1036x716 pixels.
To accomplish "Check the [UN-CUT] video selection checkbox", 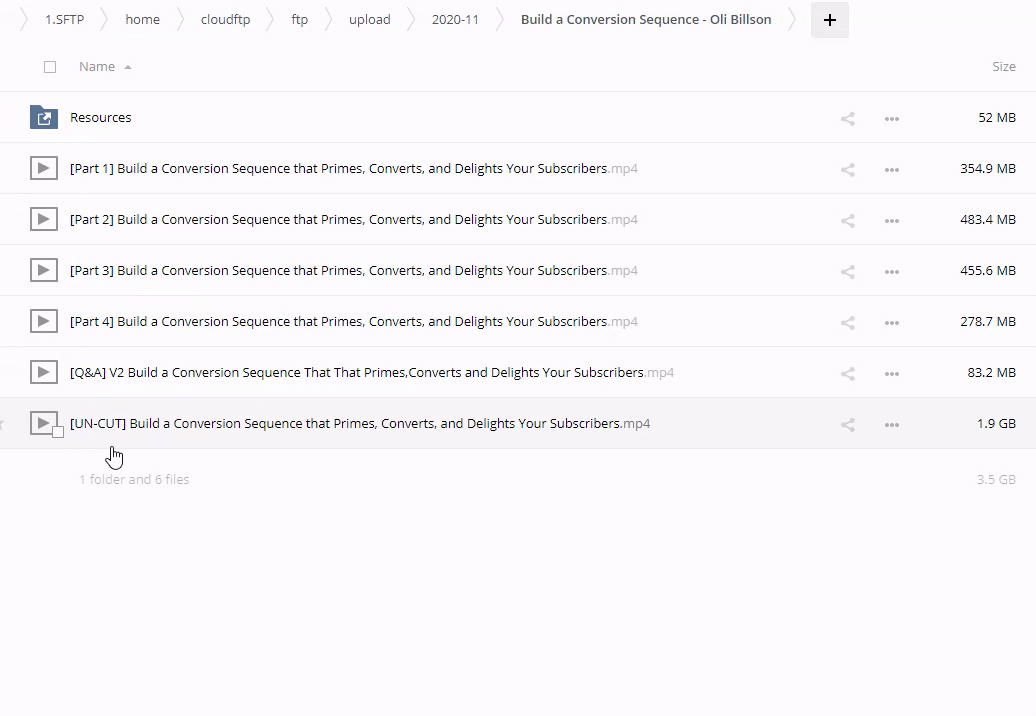I will [58, 432].
